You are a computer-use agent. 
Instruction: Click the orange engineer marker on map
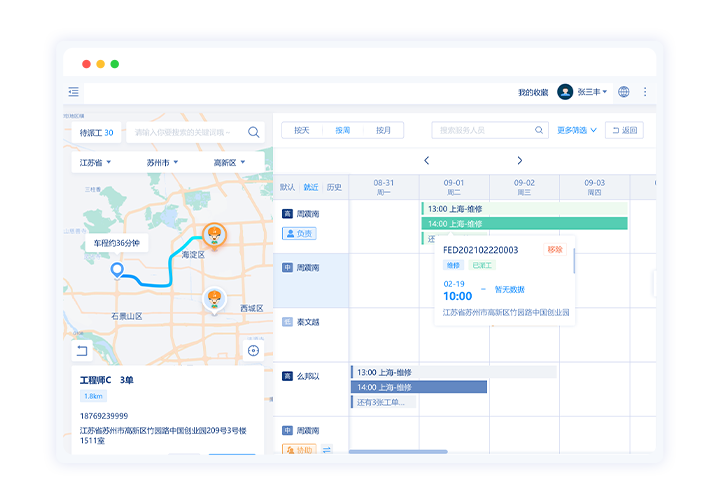click(213, 235)
